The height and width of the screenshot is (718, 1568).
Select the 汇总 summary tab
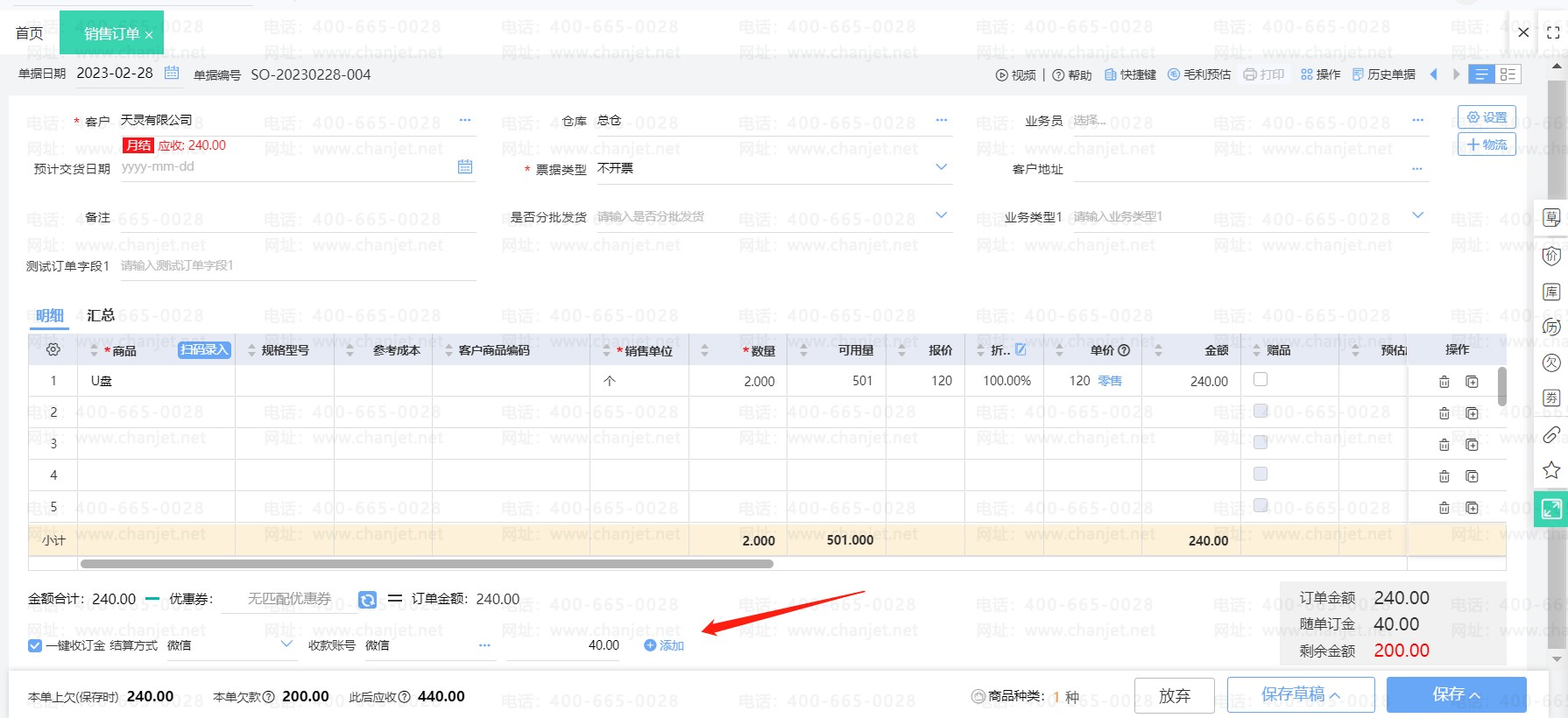click(x=101, y=315)
